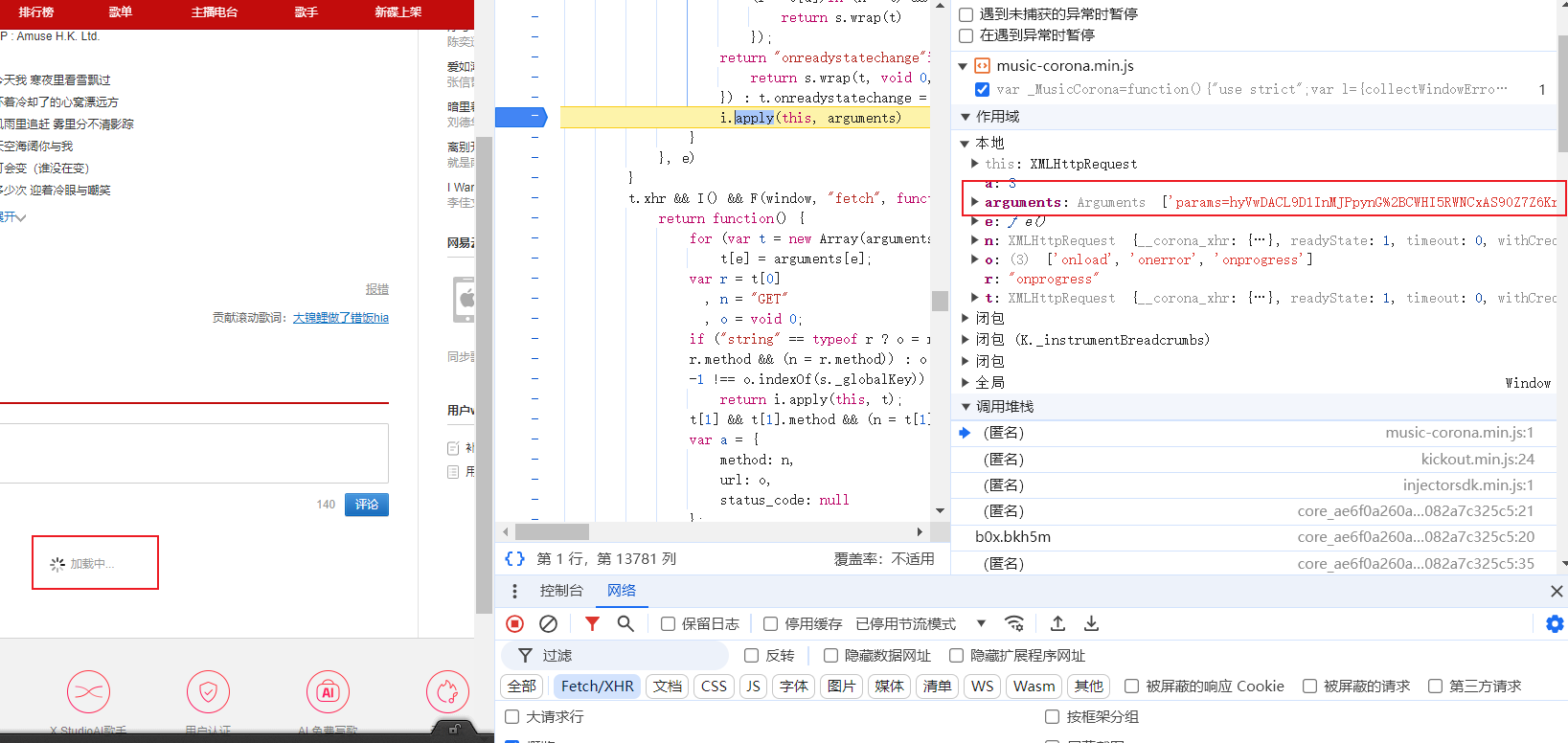Image resolution: width=1568 pixels, height=743 pixels.
Task: Filter requests by WS type
Action: click(982, 686)
